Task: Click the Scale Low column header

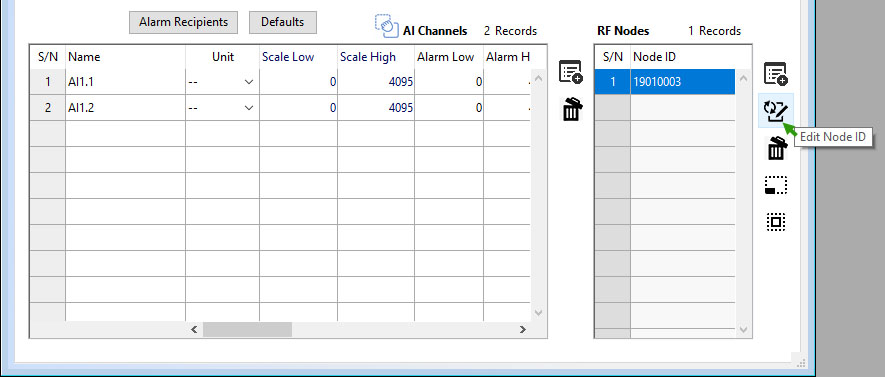Action: [298, 57]
